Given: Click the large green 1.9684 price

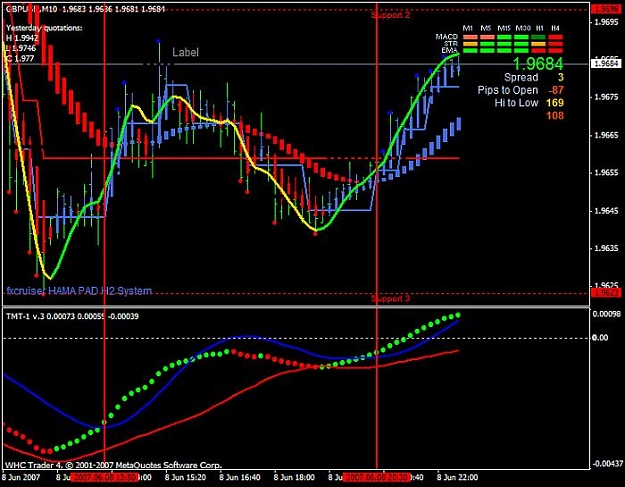Looking at the screenshot, I should tap(538, 64).
